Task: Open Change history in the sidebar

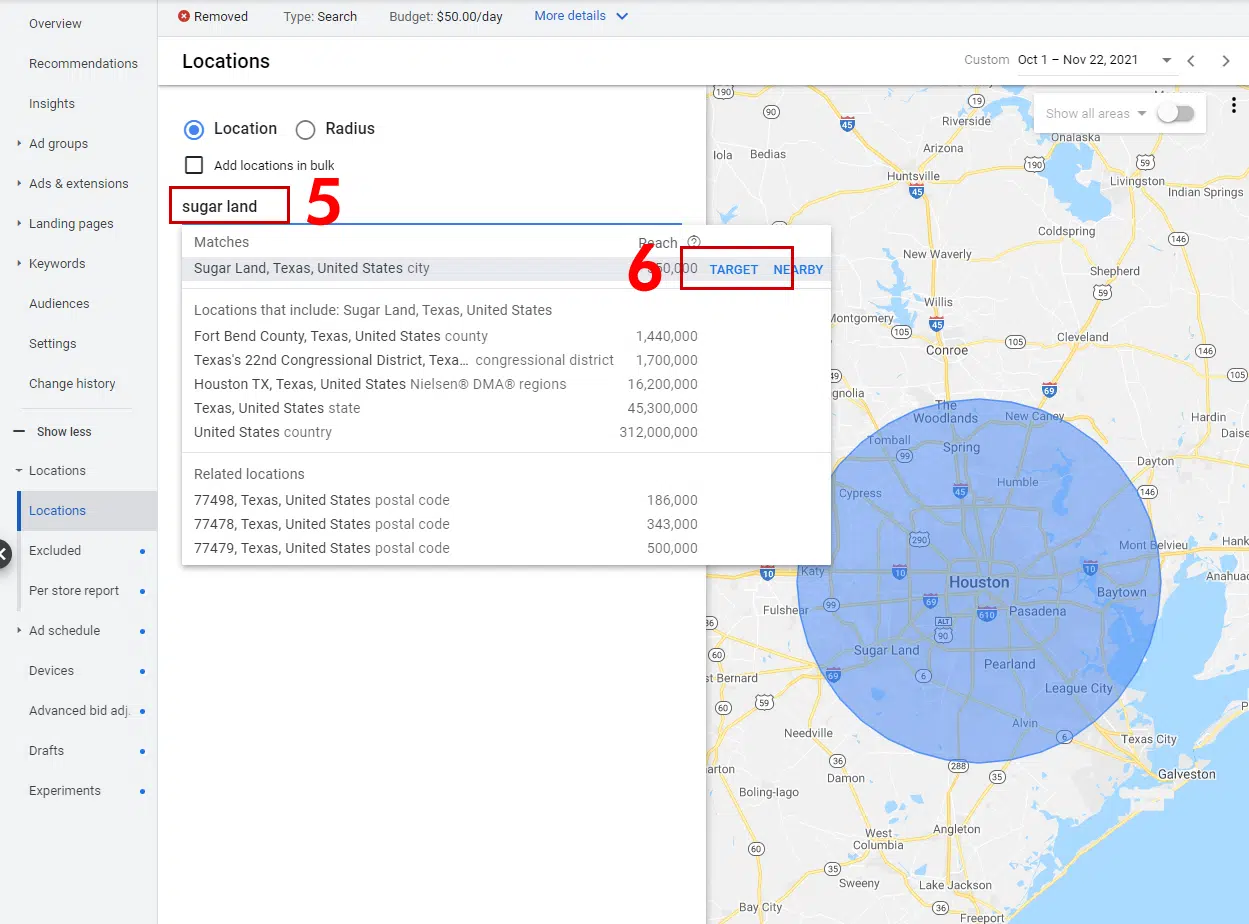Action: (72, 383)
